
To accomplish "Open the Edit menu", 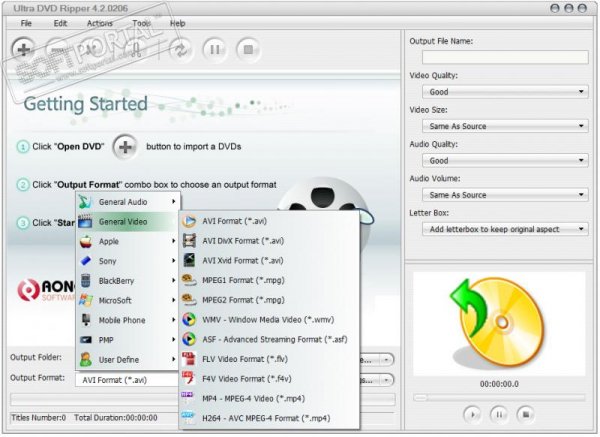I will tap(60, 23).
